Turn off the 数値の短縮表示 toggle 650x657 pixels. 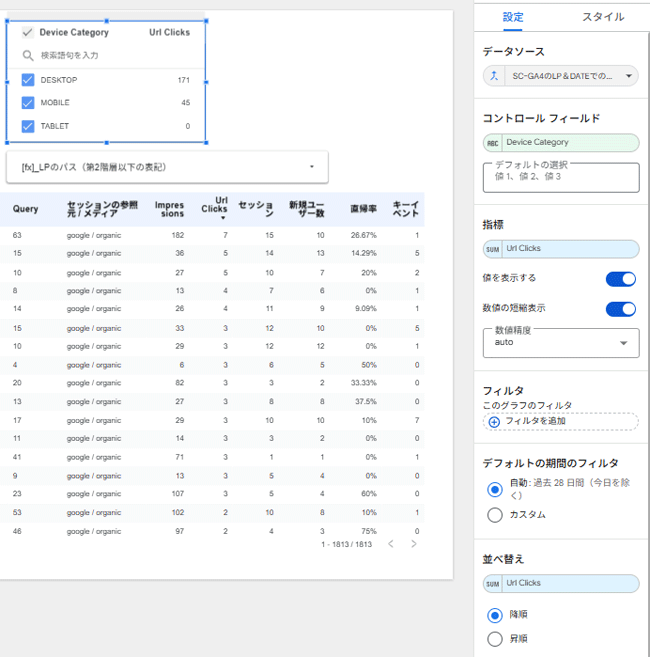(621, 309)
